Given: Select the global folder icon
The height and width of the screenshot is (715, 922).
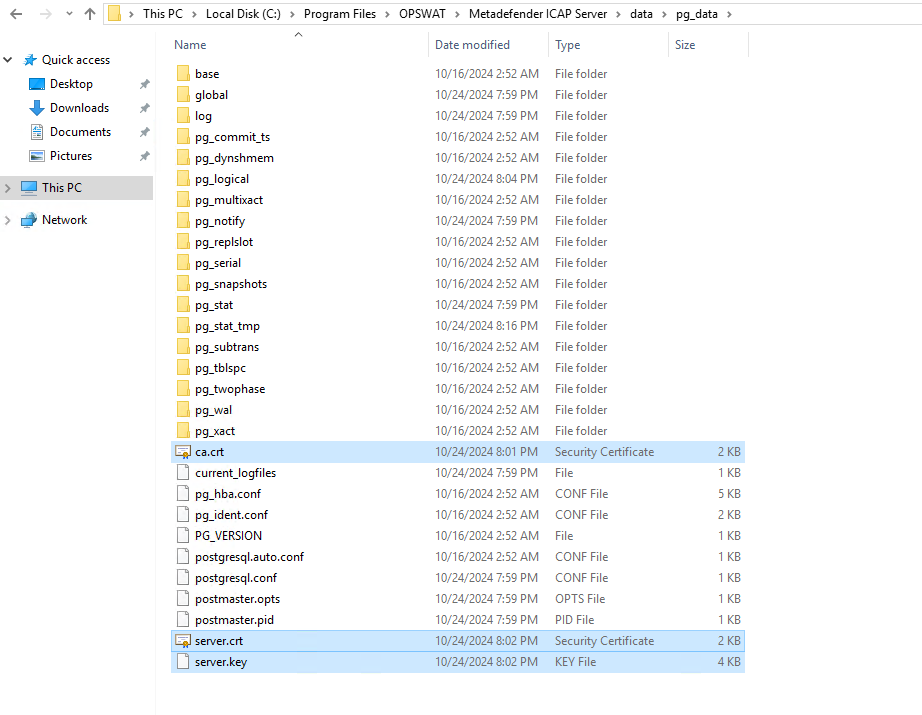Looking at the screenshot, I should pos(183,95).
